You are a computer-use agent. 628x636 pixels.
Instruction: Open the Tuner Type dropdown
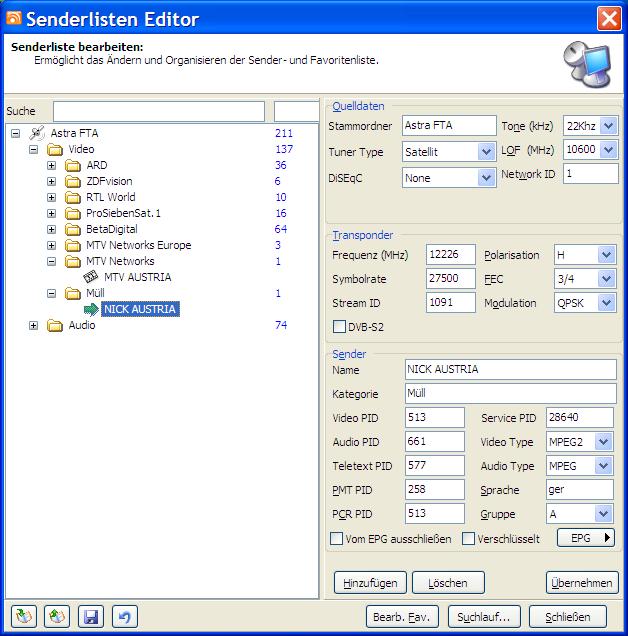click(486, 152)
